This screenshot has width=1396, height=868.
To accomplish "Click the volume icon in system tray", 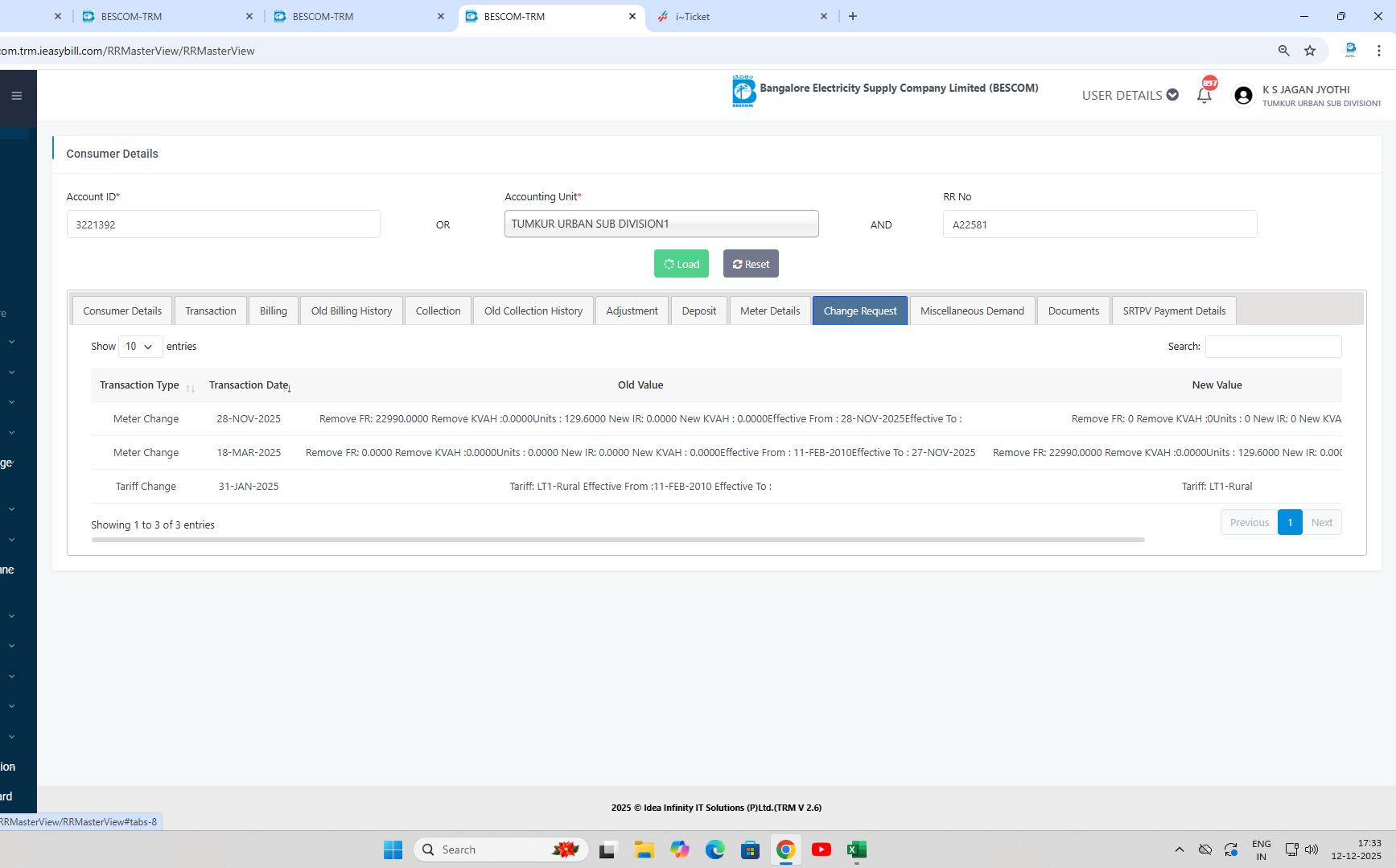I will click(x=1312, y=849).
